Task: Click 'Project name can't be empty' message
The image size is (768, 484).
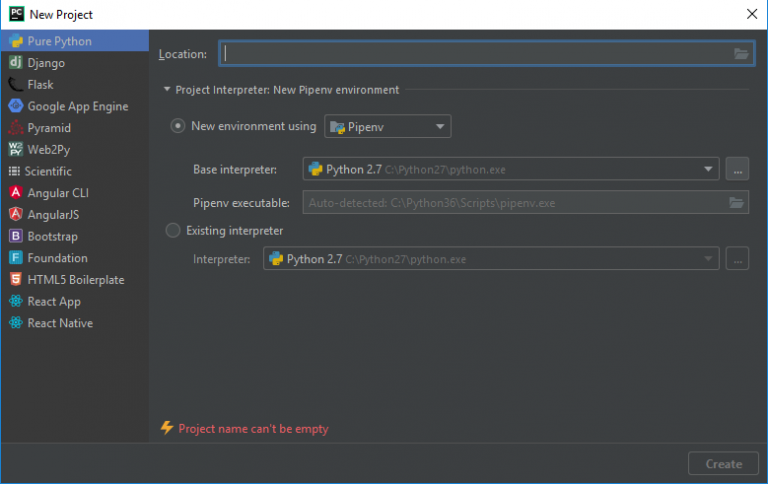Action: (253, 429)
